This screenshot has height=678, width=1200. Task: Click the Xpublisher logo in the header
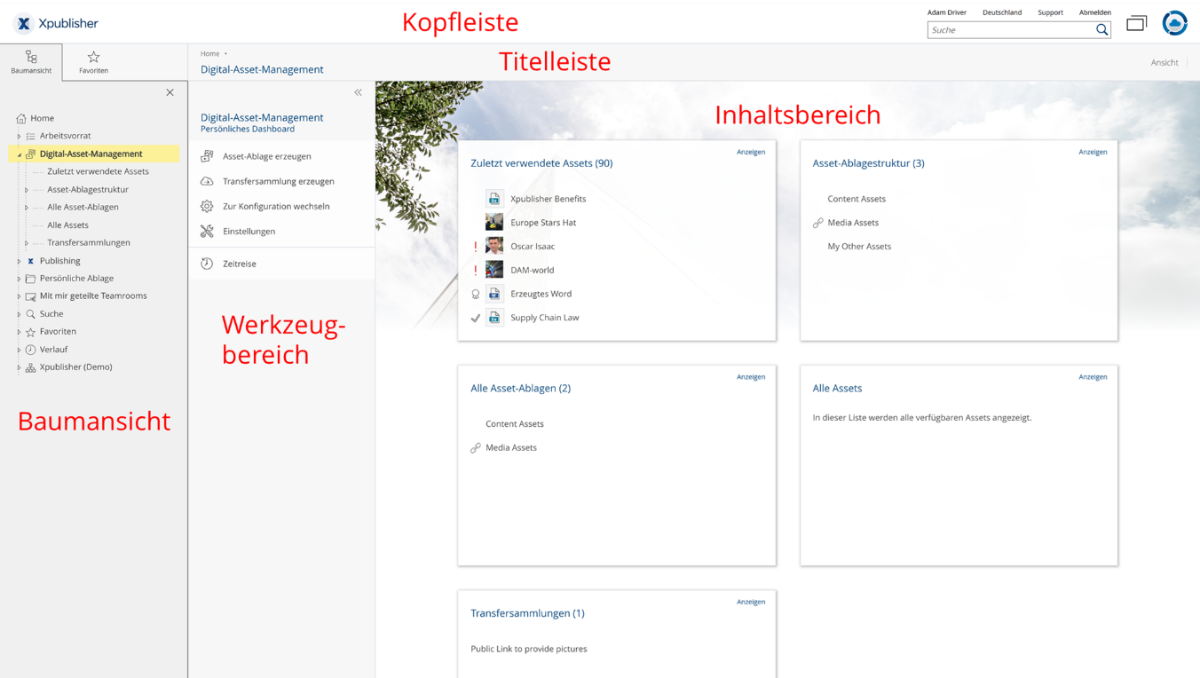56,23
